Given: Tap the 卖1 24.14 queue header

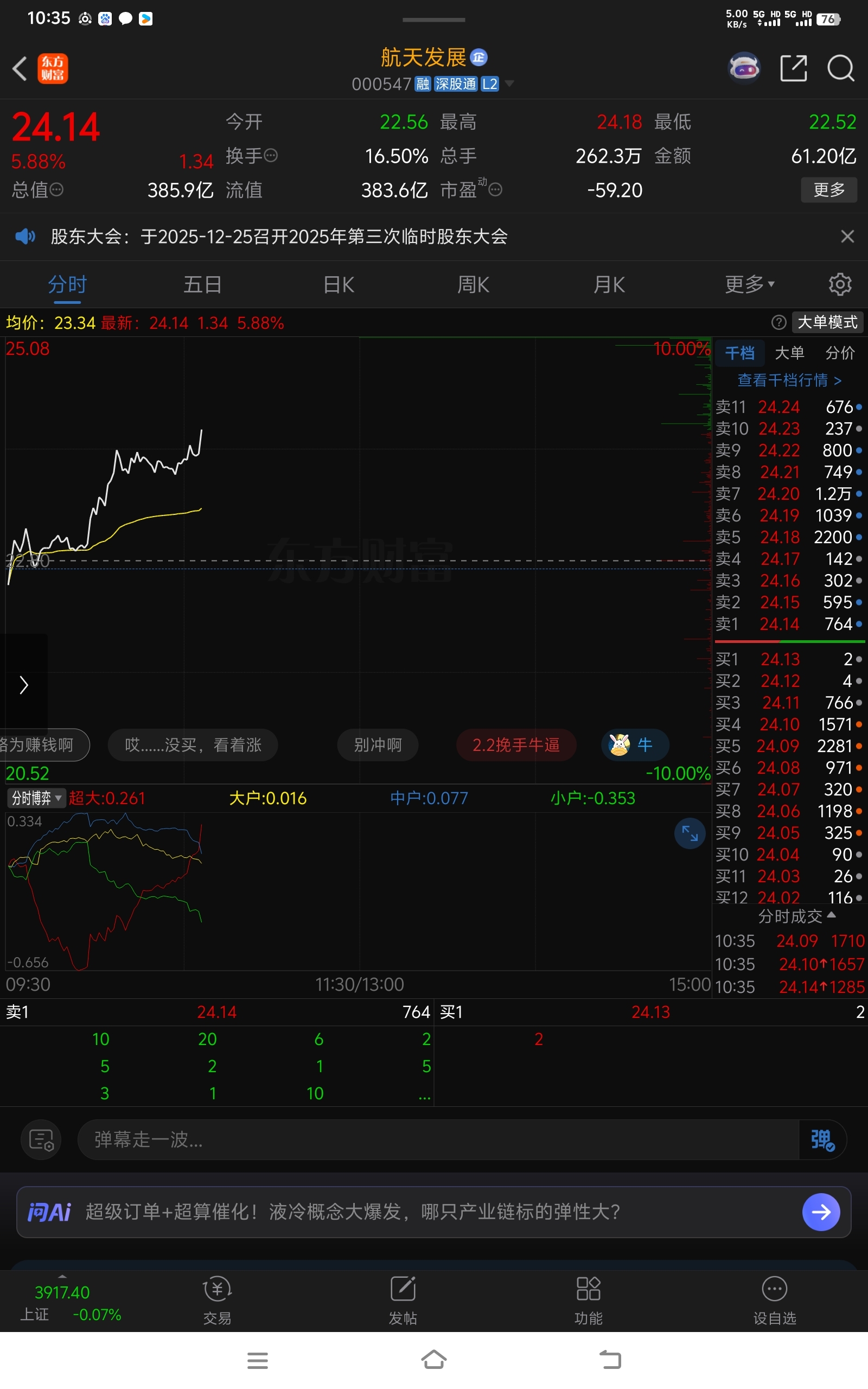Looking at the screenshot, I should coord(218,1012).
